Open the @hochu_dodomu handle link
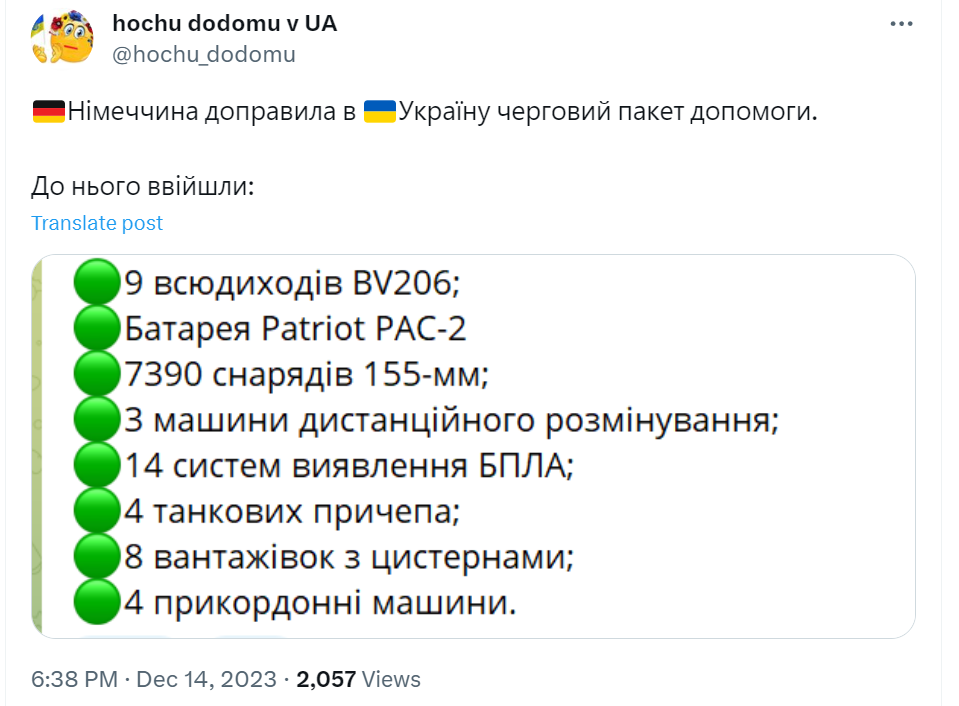959x706 pixels. click(x=204, y=54)
